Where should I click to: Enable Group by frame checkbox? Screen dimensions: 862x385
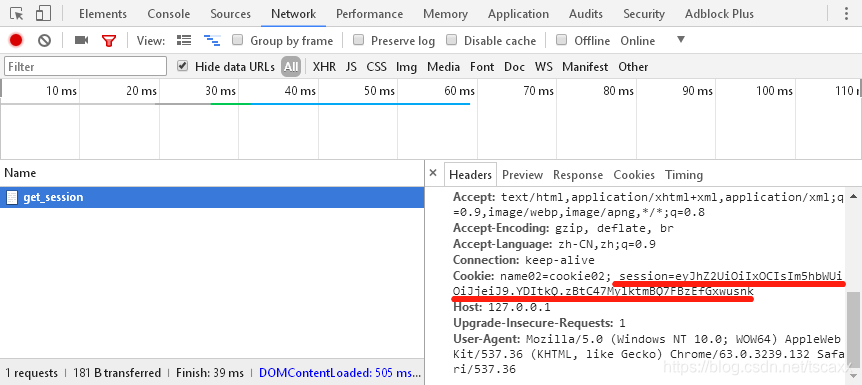coord(237,40)
